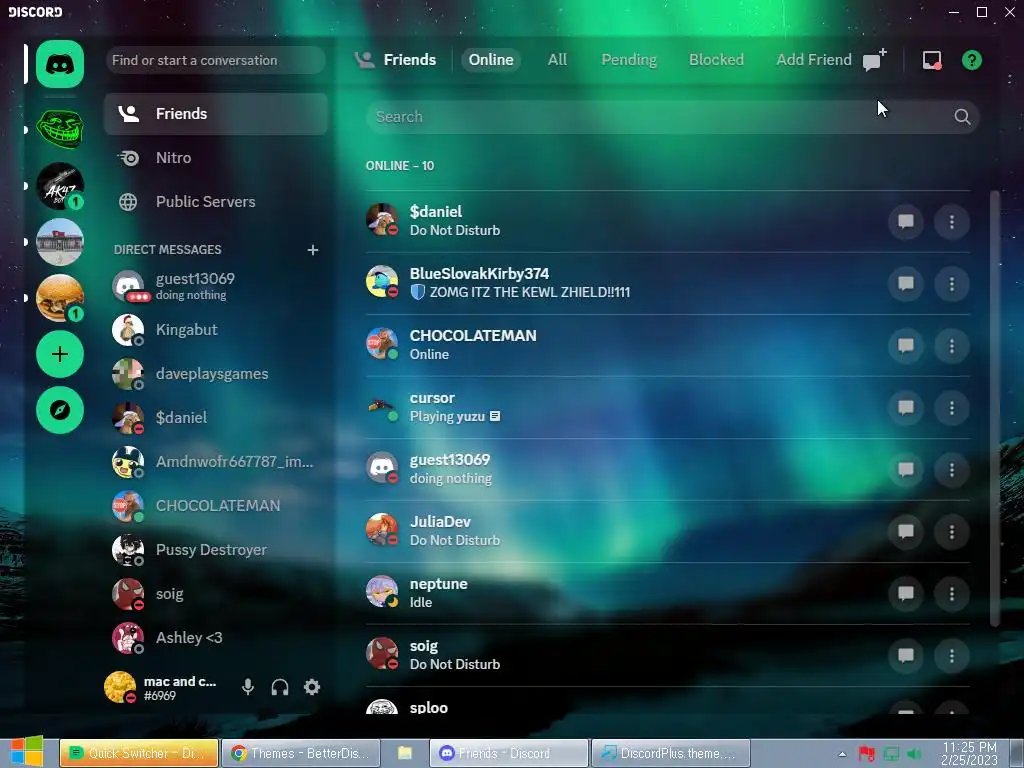Message neptune via chat bubble icon

(906, 594)
